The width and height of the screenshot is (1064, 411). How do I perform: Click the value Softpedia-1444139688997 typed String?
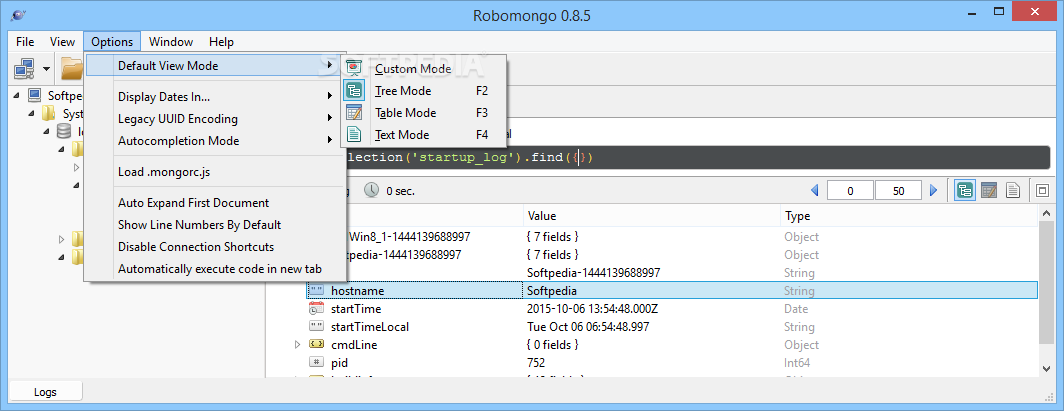pyautogui.click(x=593, y=273)
